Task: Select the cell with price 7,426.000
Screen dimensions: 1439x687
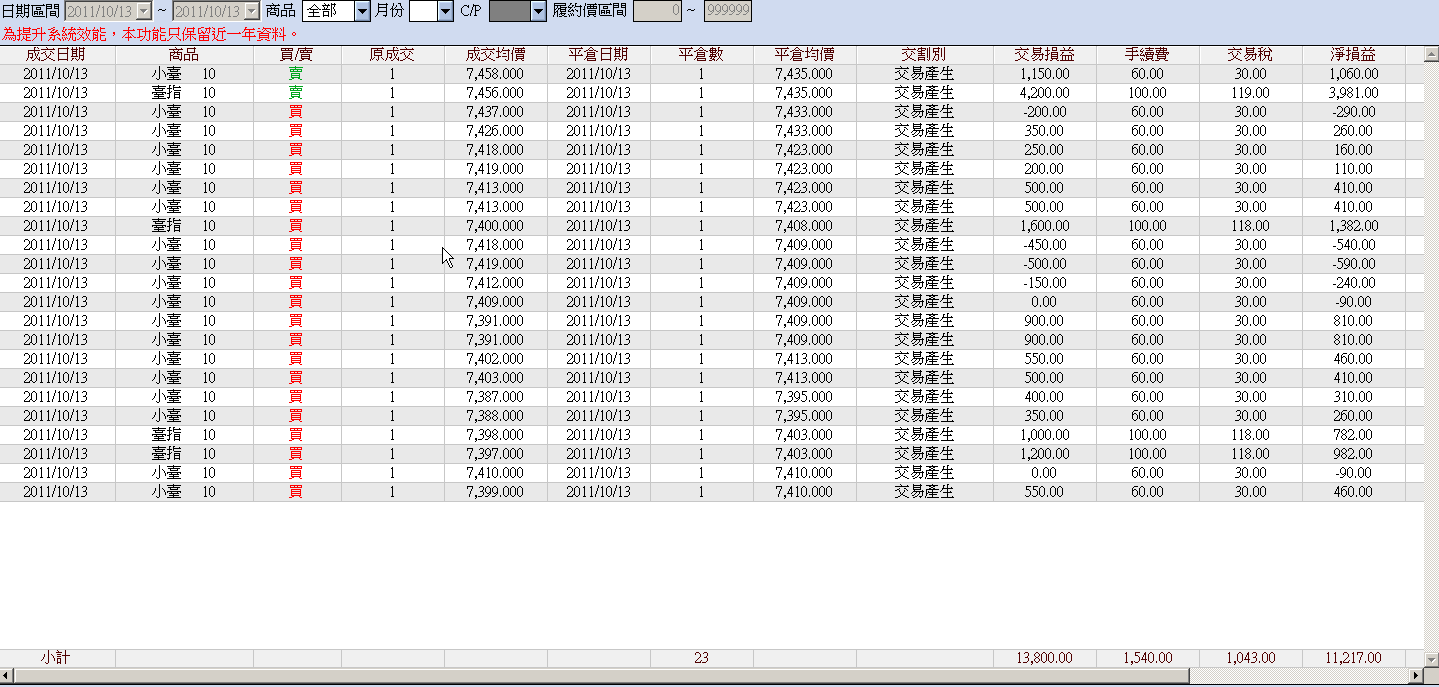Action: click(496, 130)
